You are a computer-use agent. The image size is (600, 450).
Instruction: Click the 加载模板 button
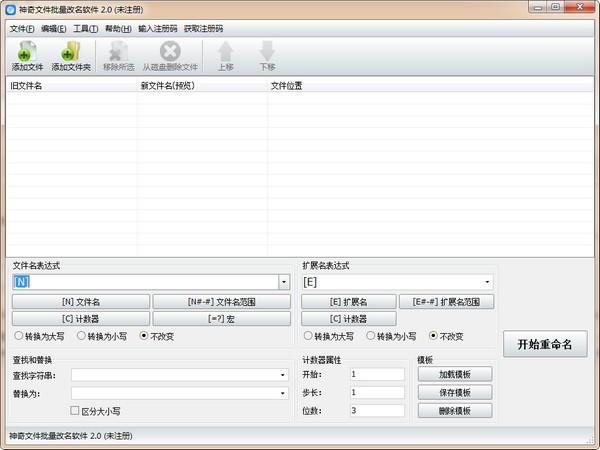455,375
